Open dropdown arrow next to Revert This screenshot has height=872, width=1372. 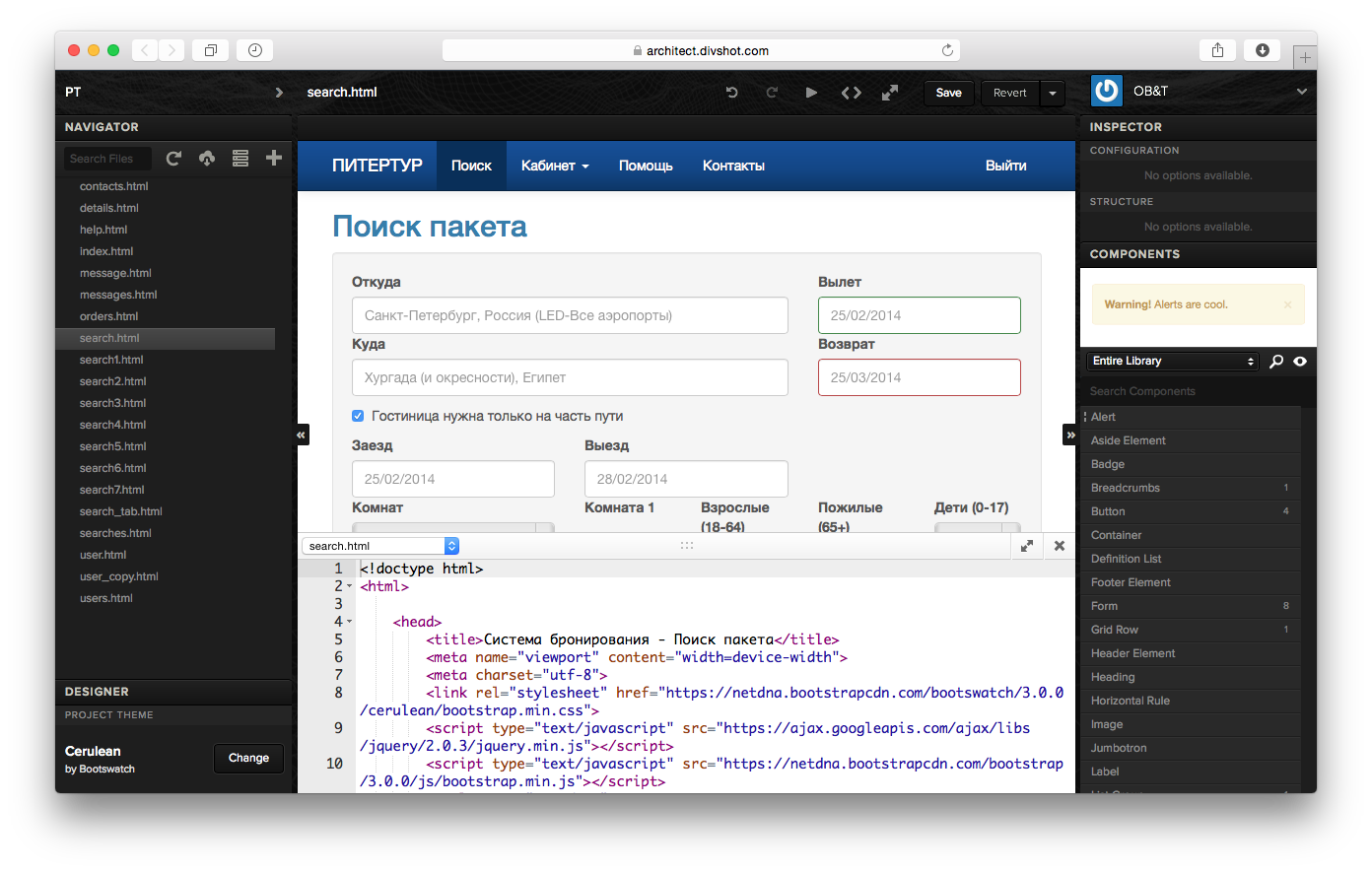(1052, 93)
